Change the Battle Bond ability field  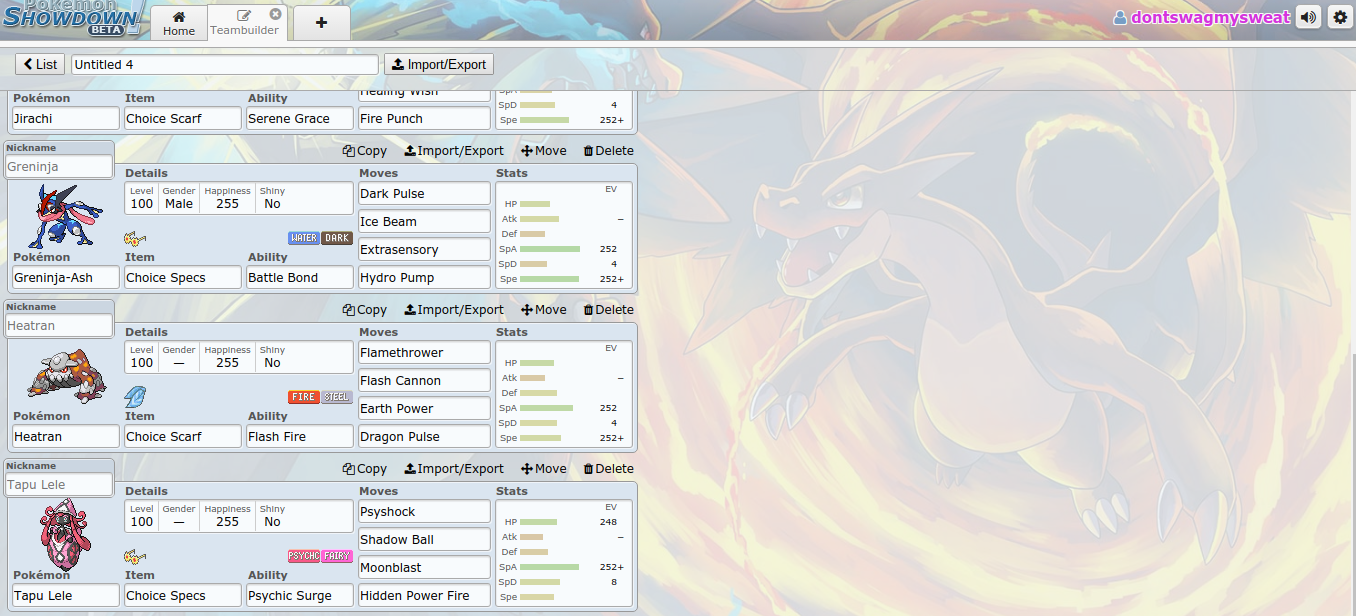300,278
